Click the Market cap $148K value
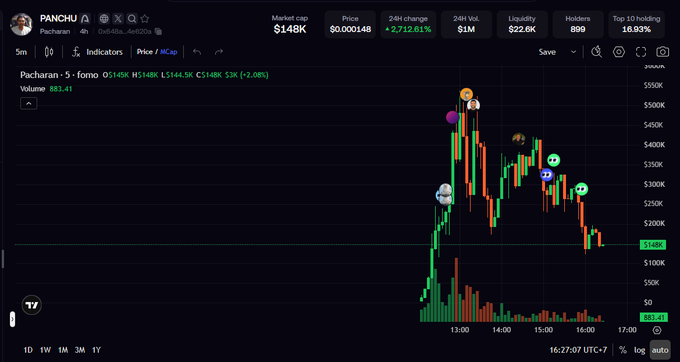The width and height of the screenshot is (680, 362). pos(290,29)
